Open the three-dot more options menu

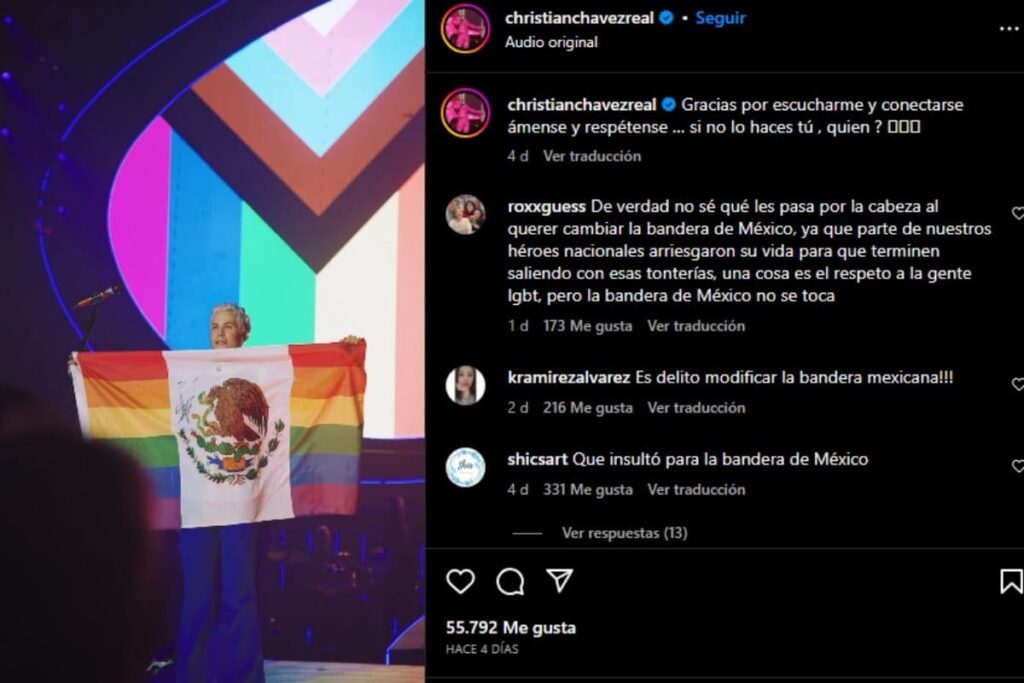[x=1009, y=29]
